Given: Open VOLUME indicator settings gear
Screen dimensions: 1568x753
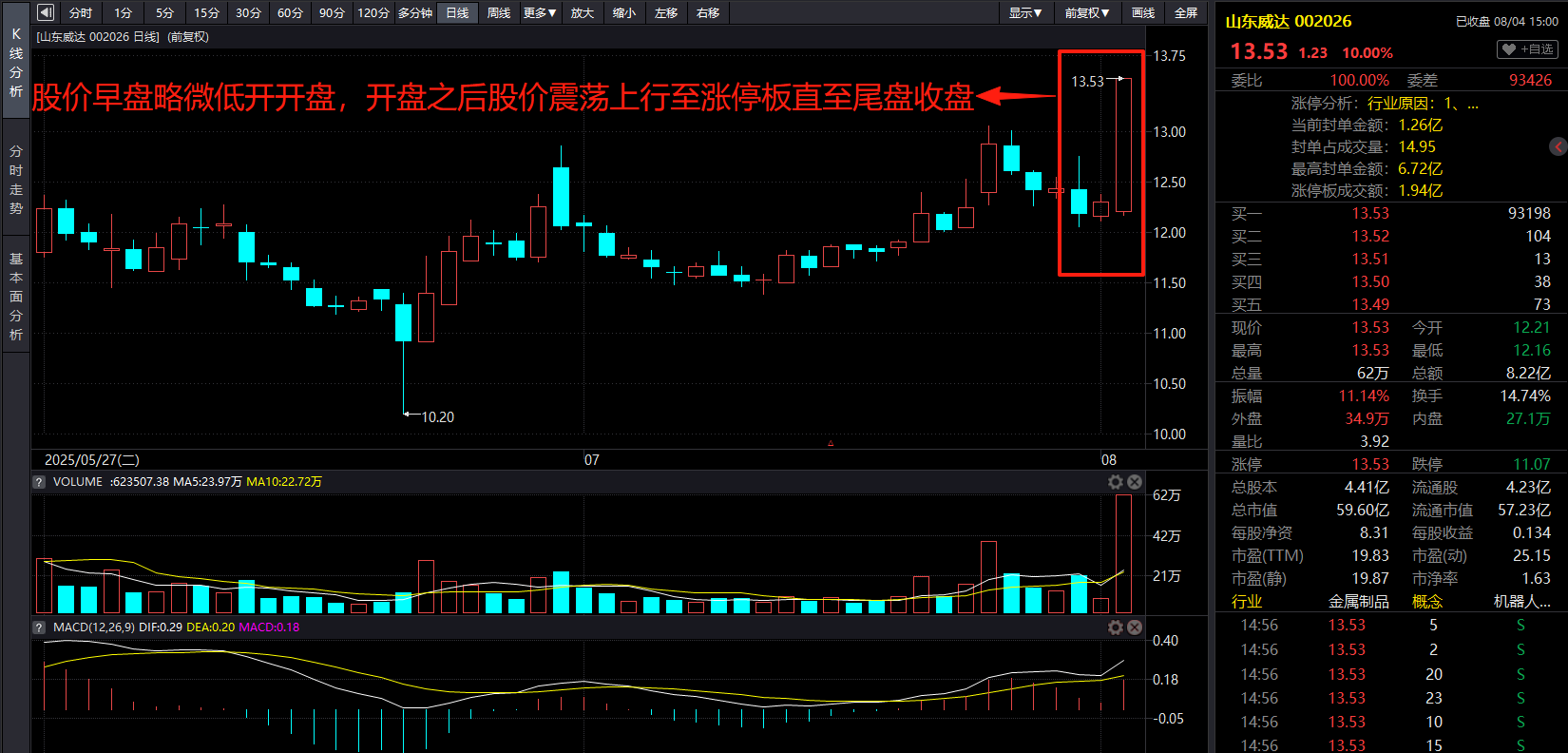Looking at the screenshot, I should coord(1116,482).
